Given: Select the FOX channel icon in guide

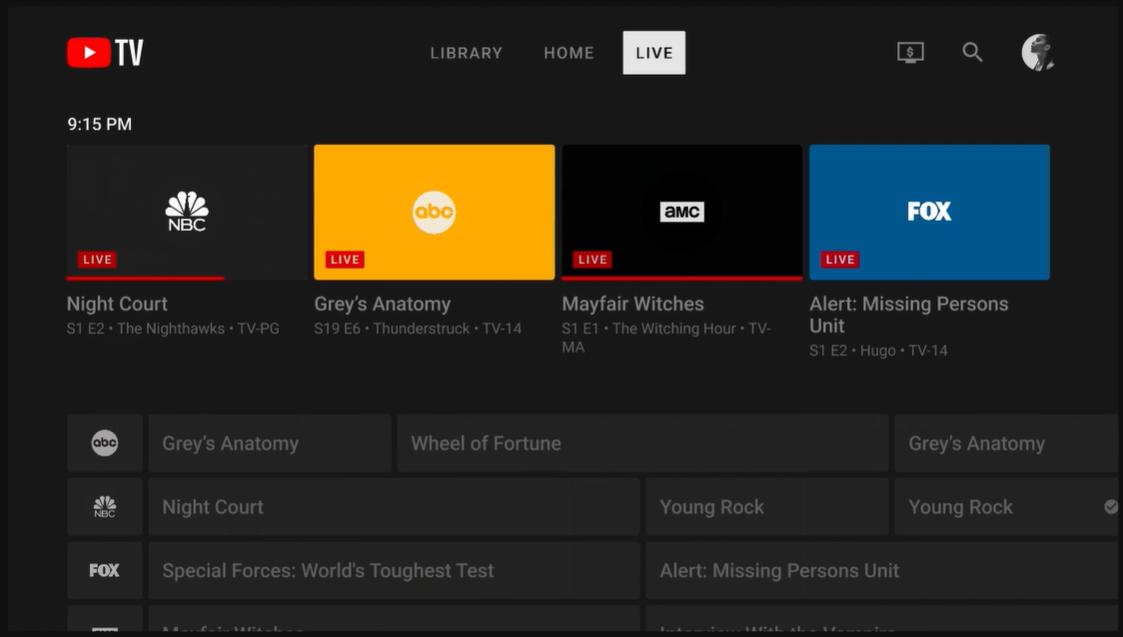Looking at the screenshot, I should point(105,570).
